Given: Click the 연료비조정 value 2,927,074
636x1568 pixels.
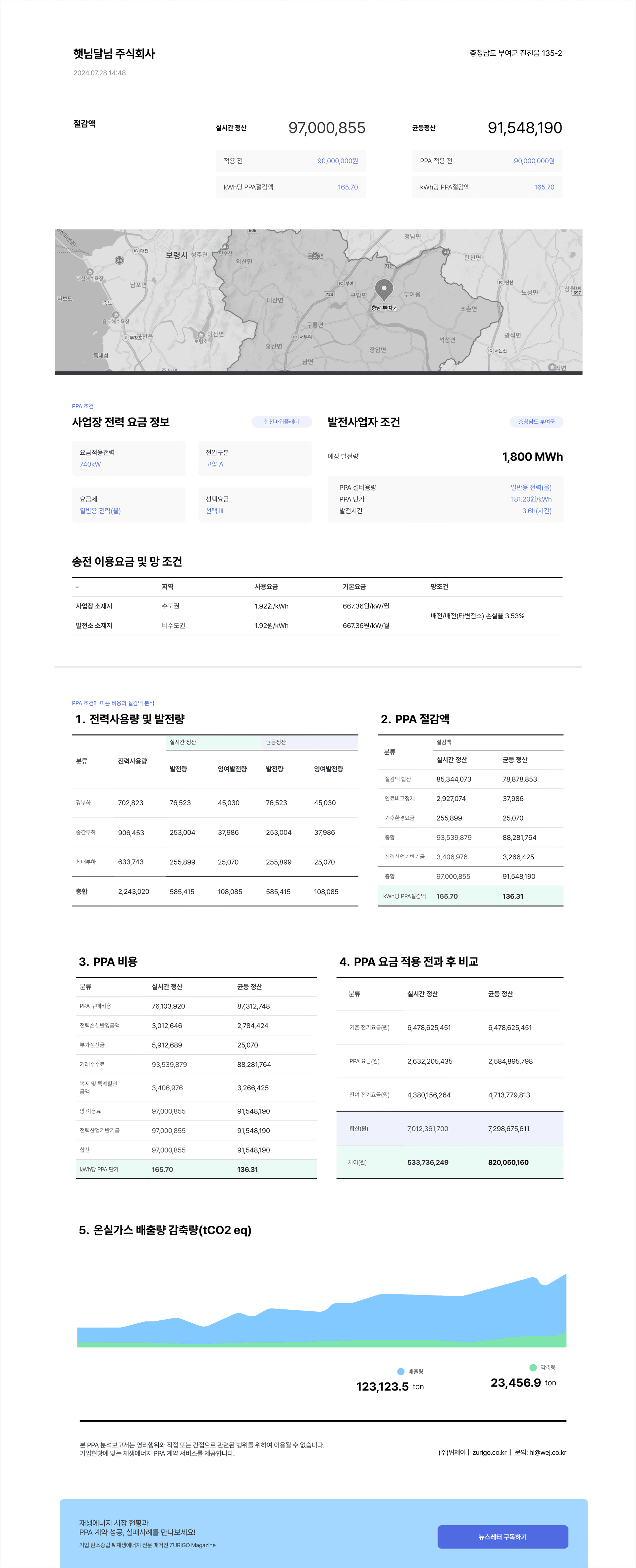Looking at the screenshot, I should [451, 799].
